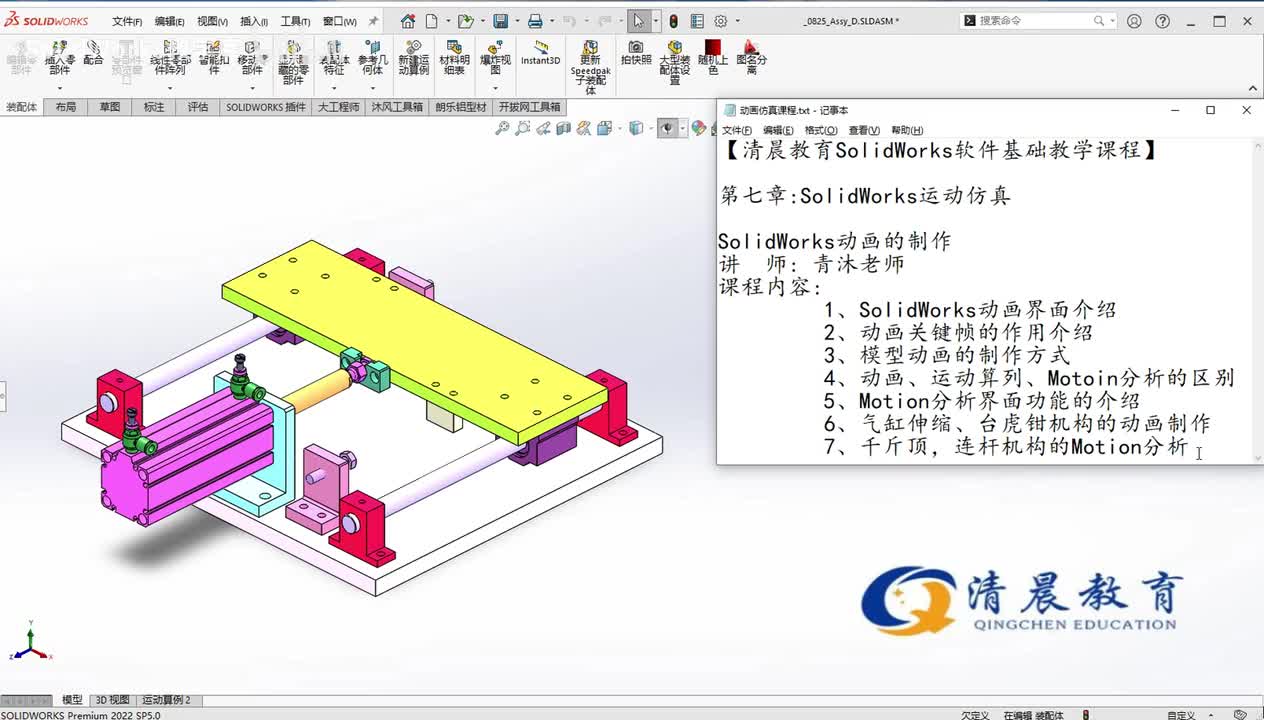Open 格式(O) menu in Notepad
1264x720 pixels.
[821, 130]
